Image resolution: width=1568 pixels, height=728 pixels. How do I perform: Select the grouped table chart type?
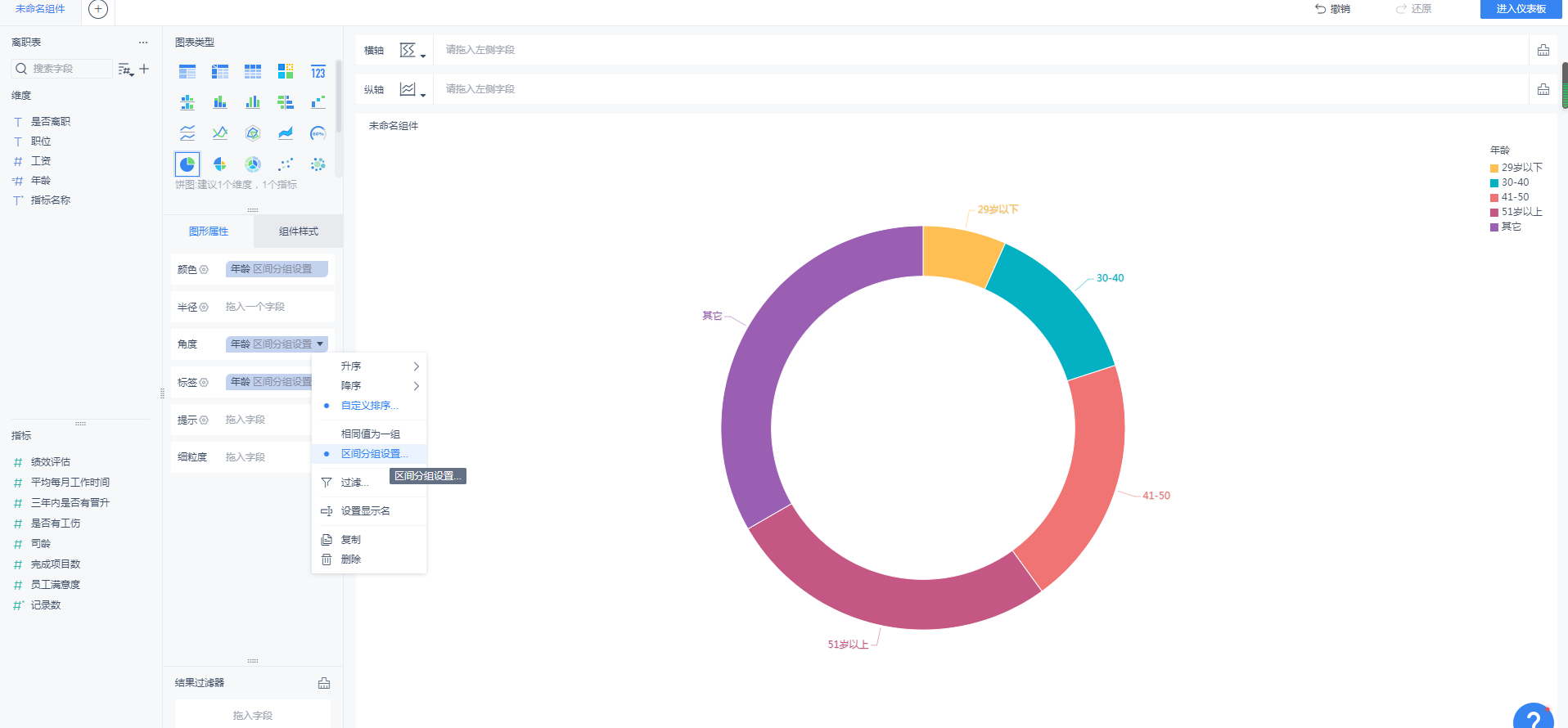pos(187,72)
